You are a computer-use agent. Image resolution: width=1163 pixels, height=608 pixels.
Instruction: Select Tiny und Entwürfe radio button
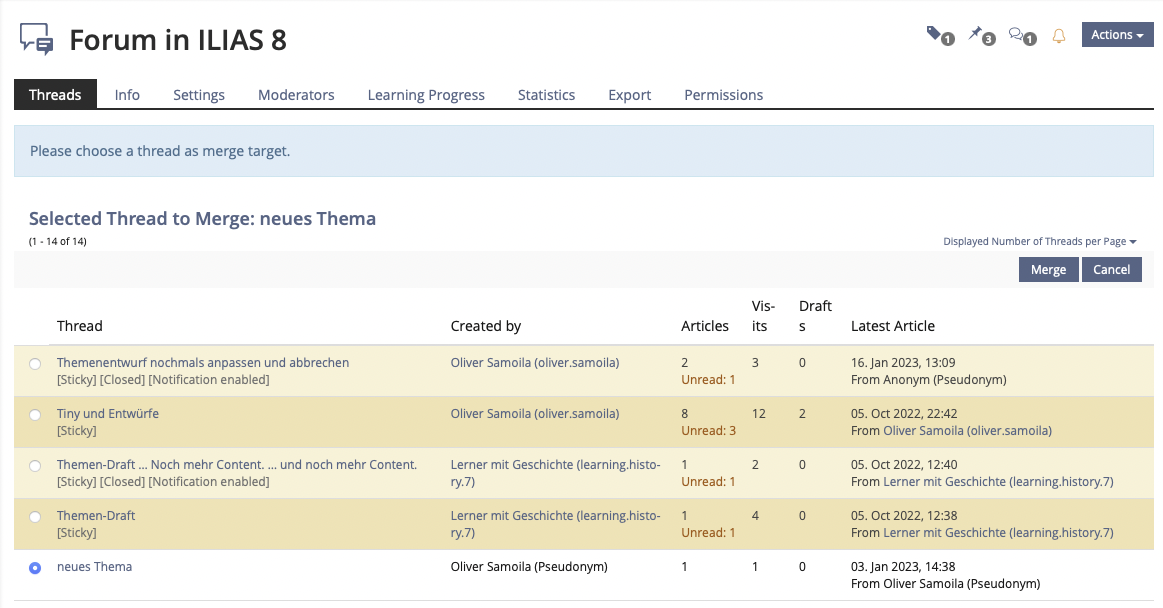(35, 414)
